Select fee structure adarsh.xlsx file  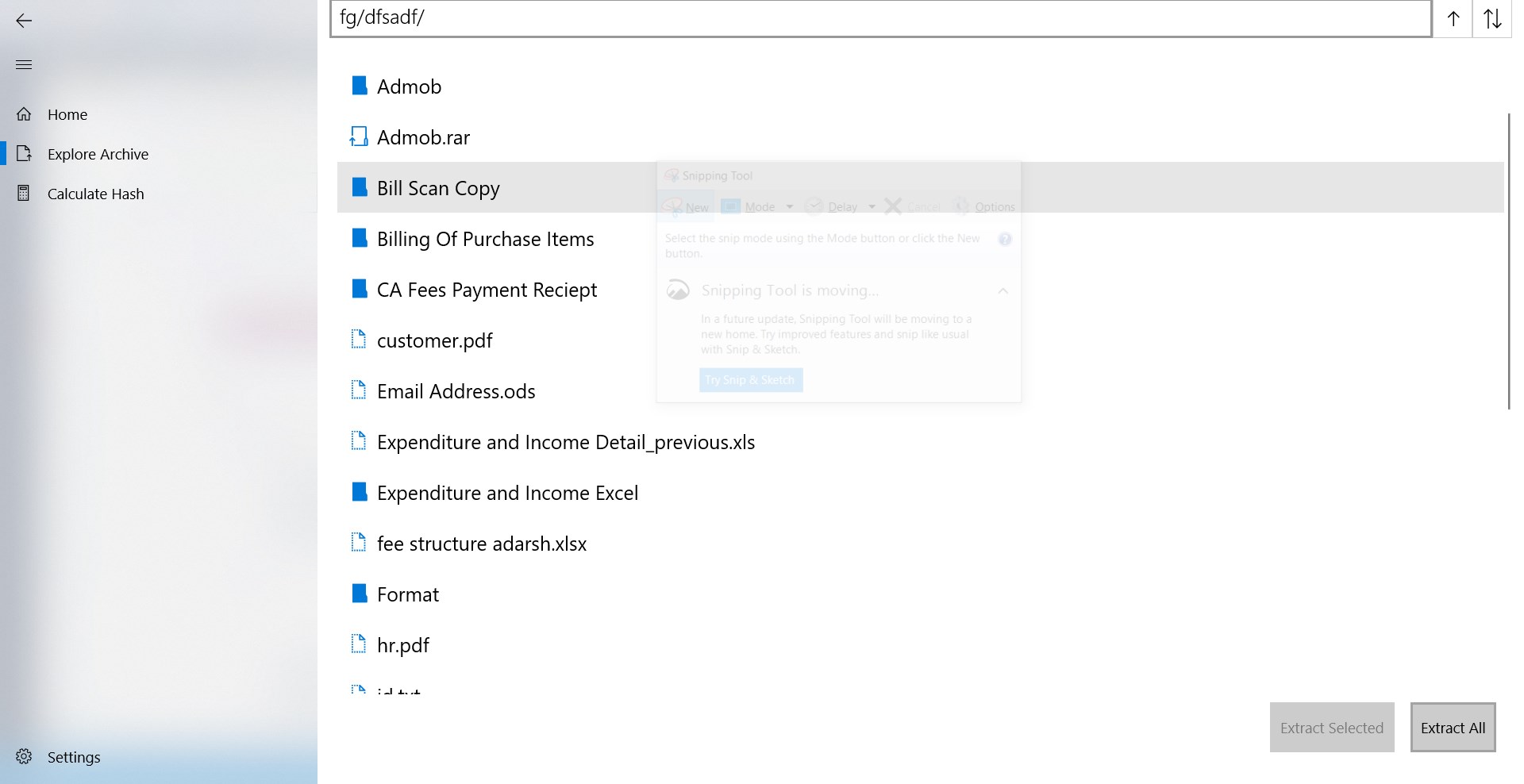[481, 544]
